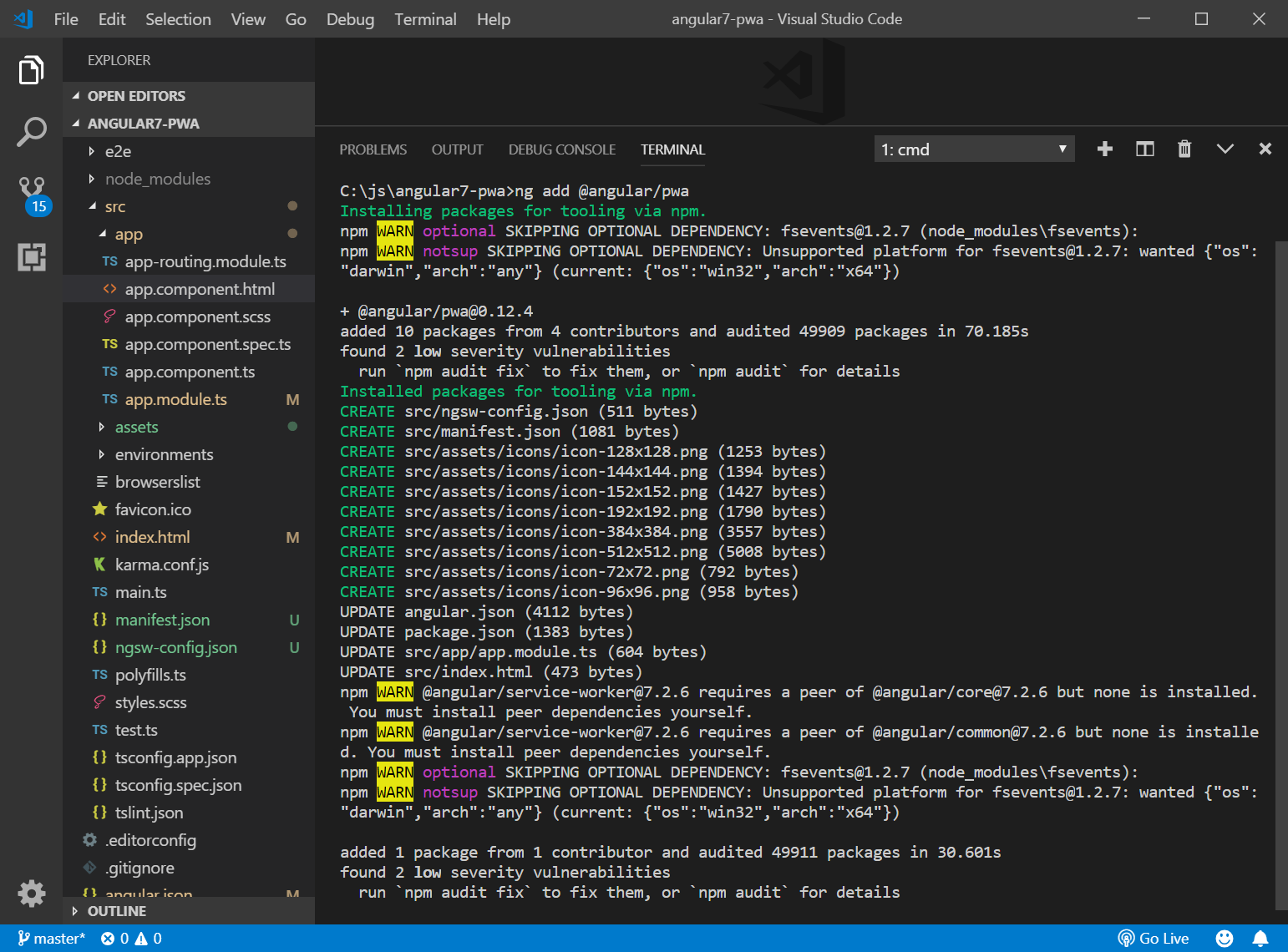Toggle panel size with chevron icon
This screenshot has width=1288, height=952.
click(1225, 149)
